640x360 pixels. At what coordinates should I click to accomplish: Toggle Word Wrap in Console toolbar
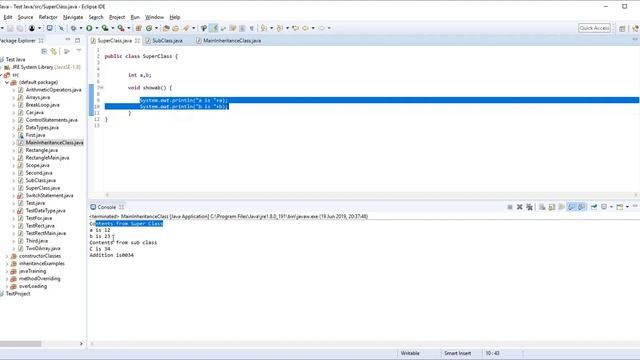pyautogui.click(x=562, y=207)
